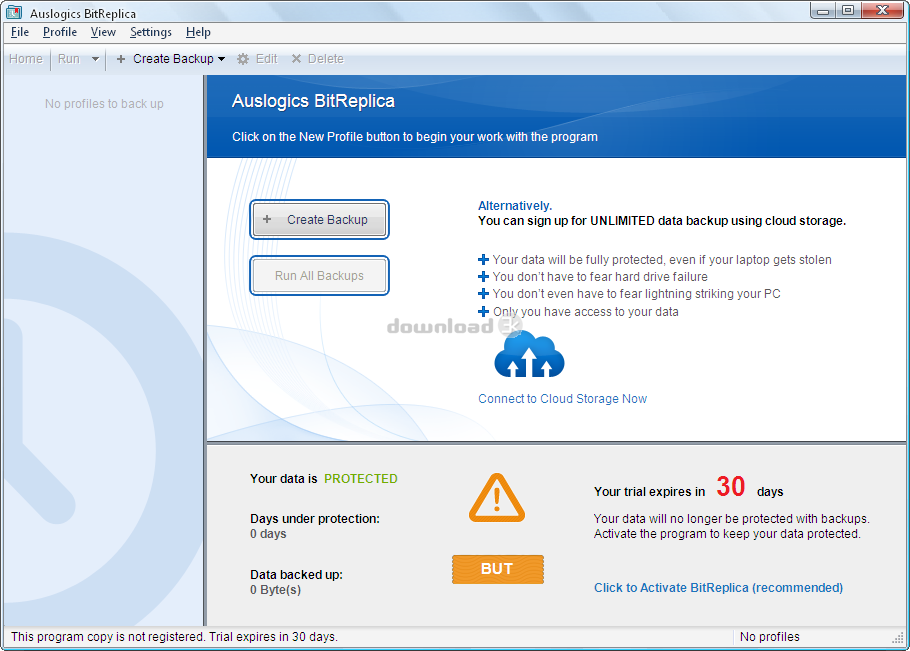Open the File menu
The image size is (910, 651).
[x=20, y=32]
